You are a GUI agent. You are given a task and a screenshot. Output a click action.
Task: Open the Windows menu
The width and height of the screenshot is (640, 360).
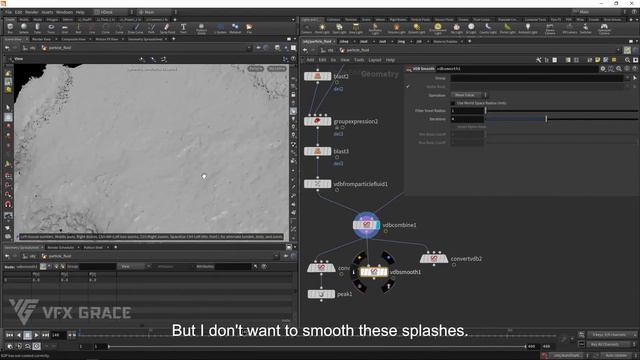click(64, 12)
